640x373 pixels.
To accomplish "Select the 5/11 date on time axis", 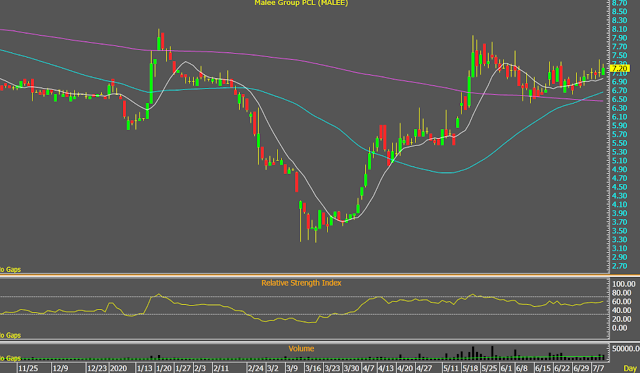I will (451, 369).
